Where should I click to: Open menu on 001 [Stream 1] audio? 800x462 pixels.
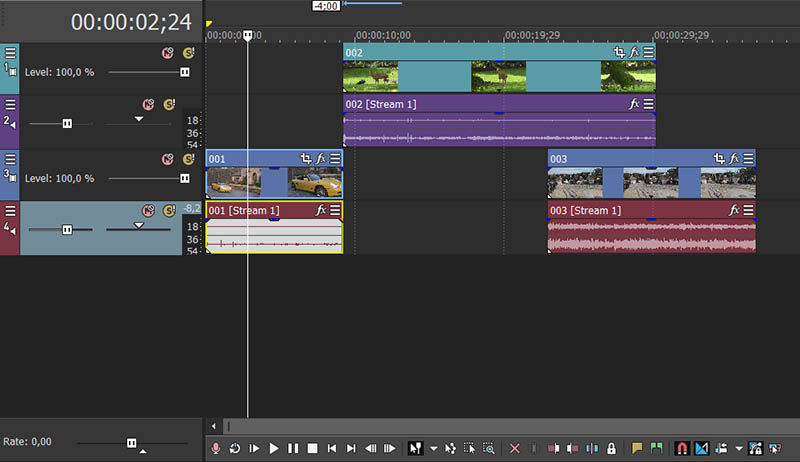pyautogui.click(x=335, y=210)
